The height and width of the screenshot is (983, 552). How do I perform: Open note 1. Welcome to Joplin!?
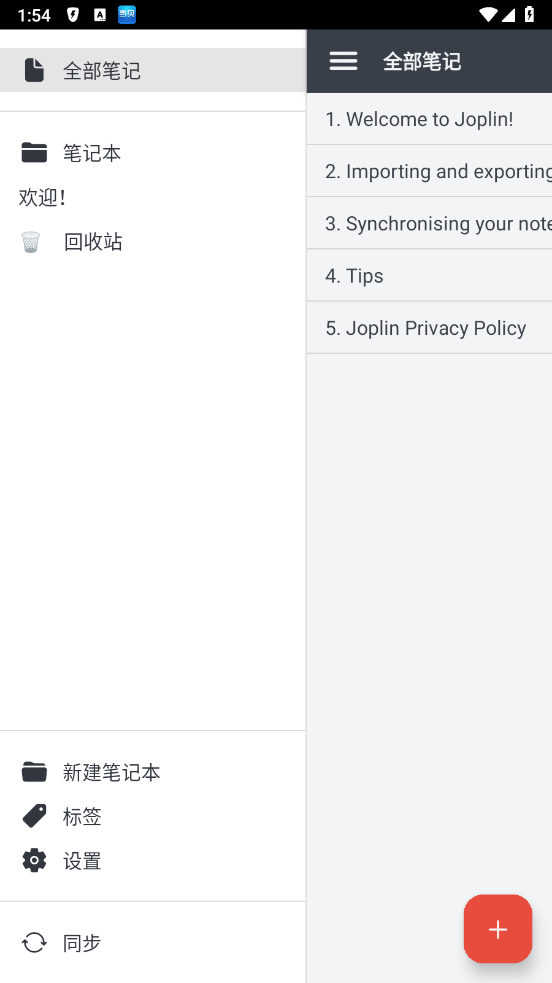point(429,119)
